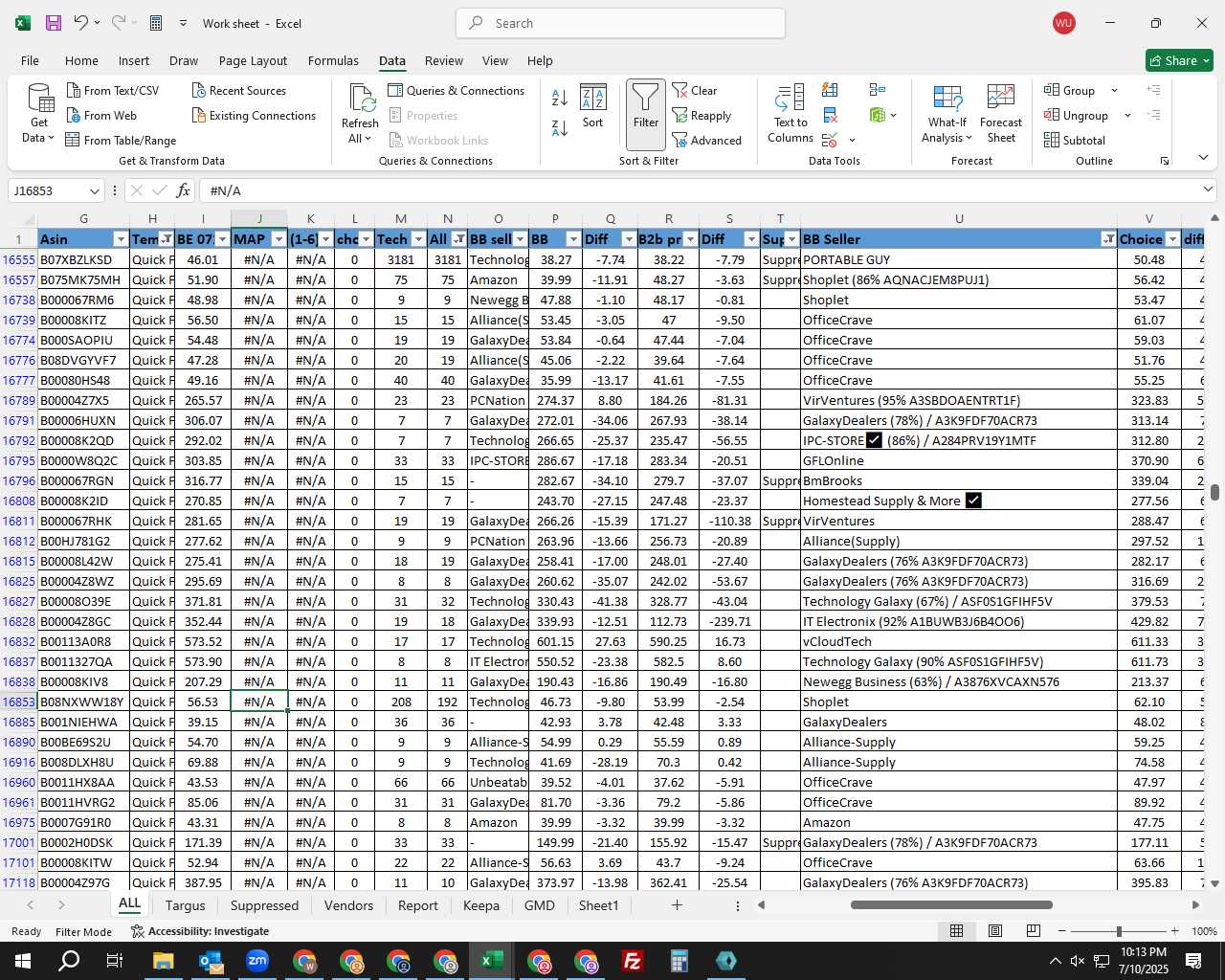Import data using From Text/CSV
1225x980 pixels.
[112, 90]
